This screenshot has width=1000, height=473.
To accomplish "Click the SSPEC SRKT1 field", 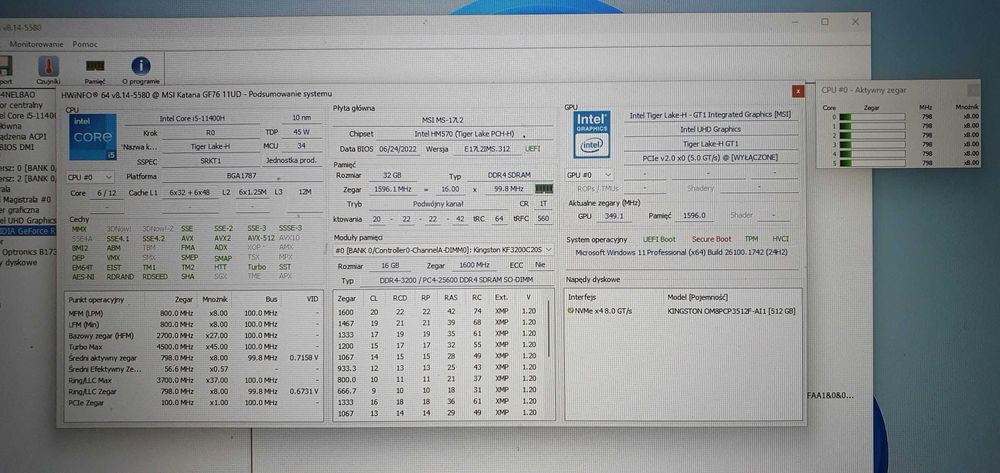I will click(210, 161).
